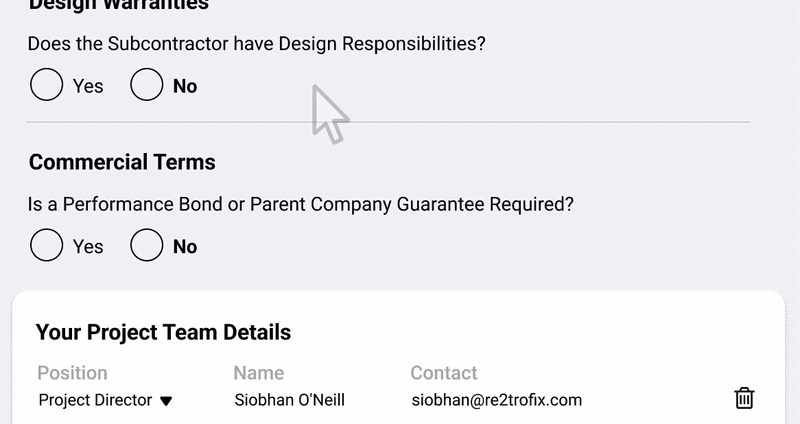Click the bold No label under Design Responsibilities
The height and width of the screenshot is (424, 800).
(x=185, y=86)
